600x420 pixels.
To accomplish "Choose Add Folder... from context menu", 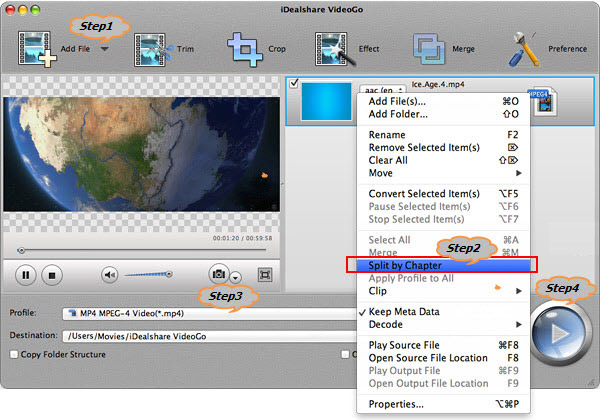I will 443,114.
